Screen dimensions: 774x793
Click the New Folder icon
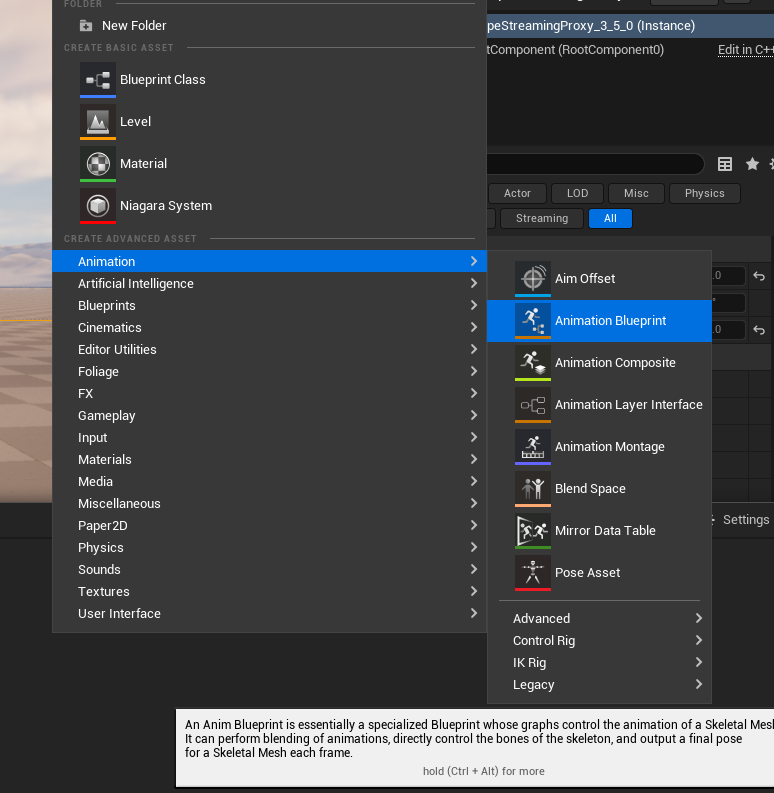coord(86,26)
